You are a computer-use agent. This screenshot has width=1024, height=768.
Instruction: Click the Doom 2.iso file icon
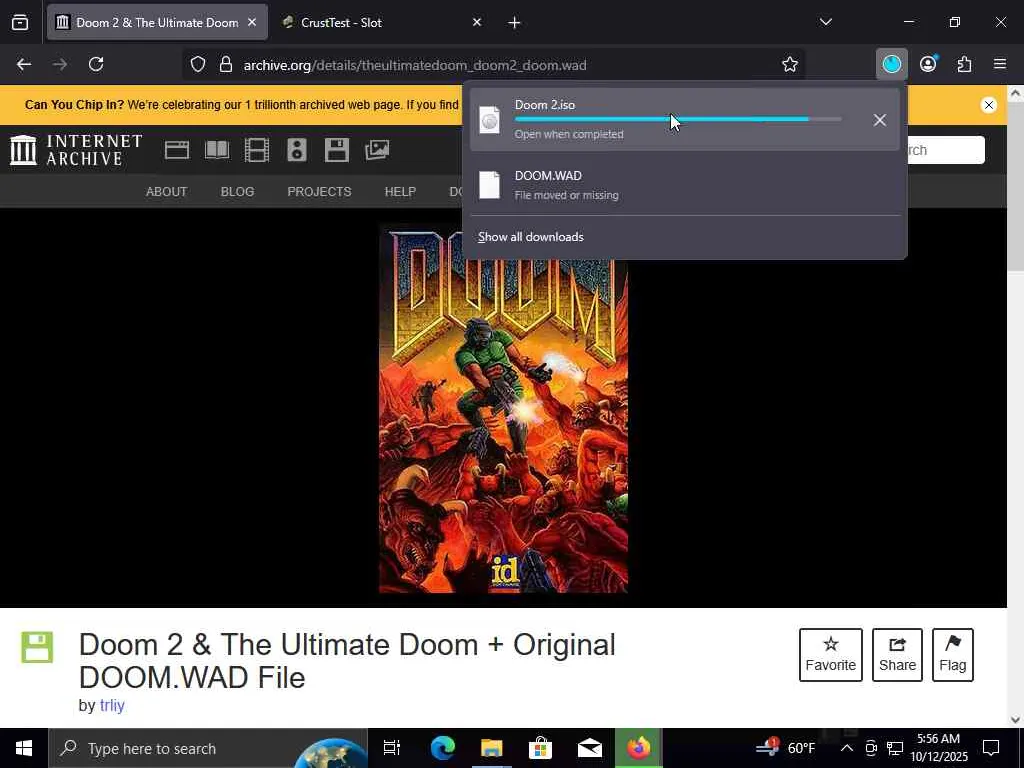(x=490, y=120)
